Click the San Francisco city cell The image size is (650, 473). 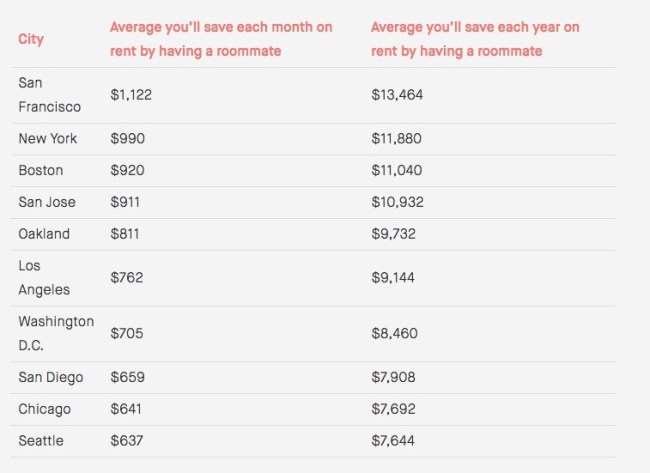pyautogui.click(x=50, y=95)
